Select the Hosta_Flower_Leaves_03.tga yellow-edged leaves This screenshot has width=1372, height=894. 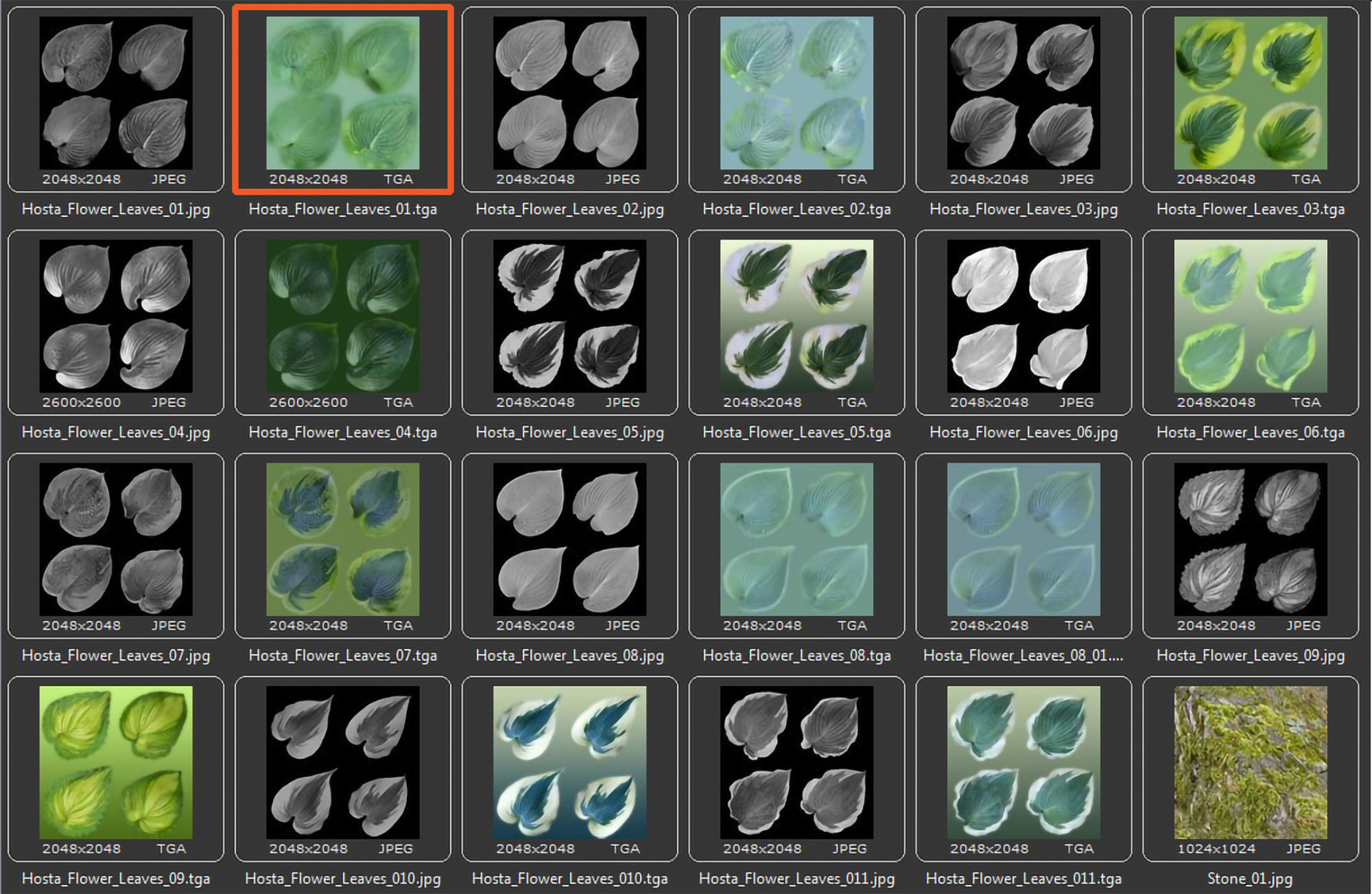coord(1251,93)
